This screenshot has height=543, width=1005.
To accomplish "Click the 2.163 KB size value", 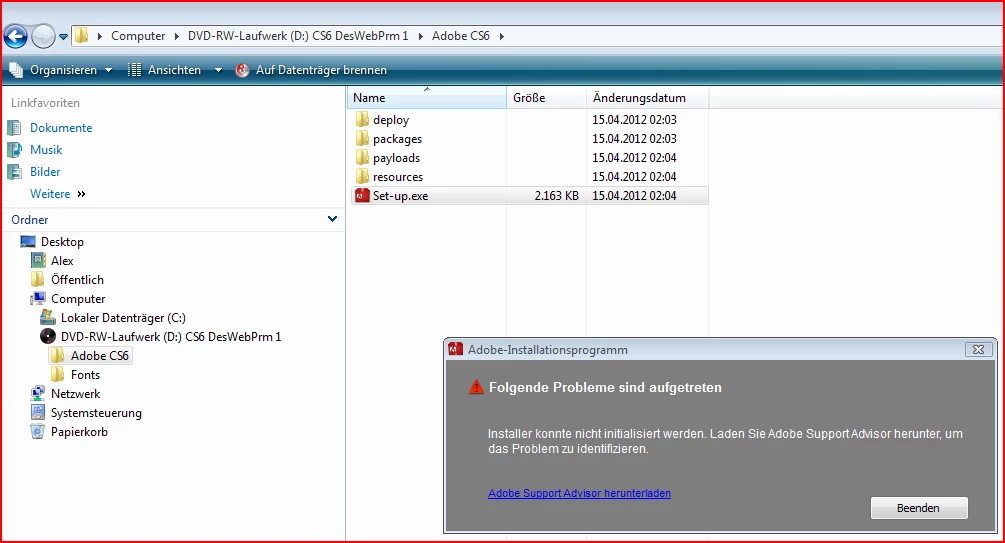I will pyautogui.click(x=556, y=196).
